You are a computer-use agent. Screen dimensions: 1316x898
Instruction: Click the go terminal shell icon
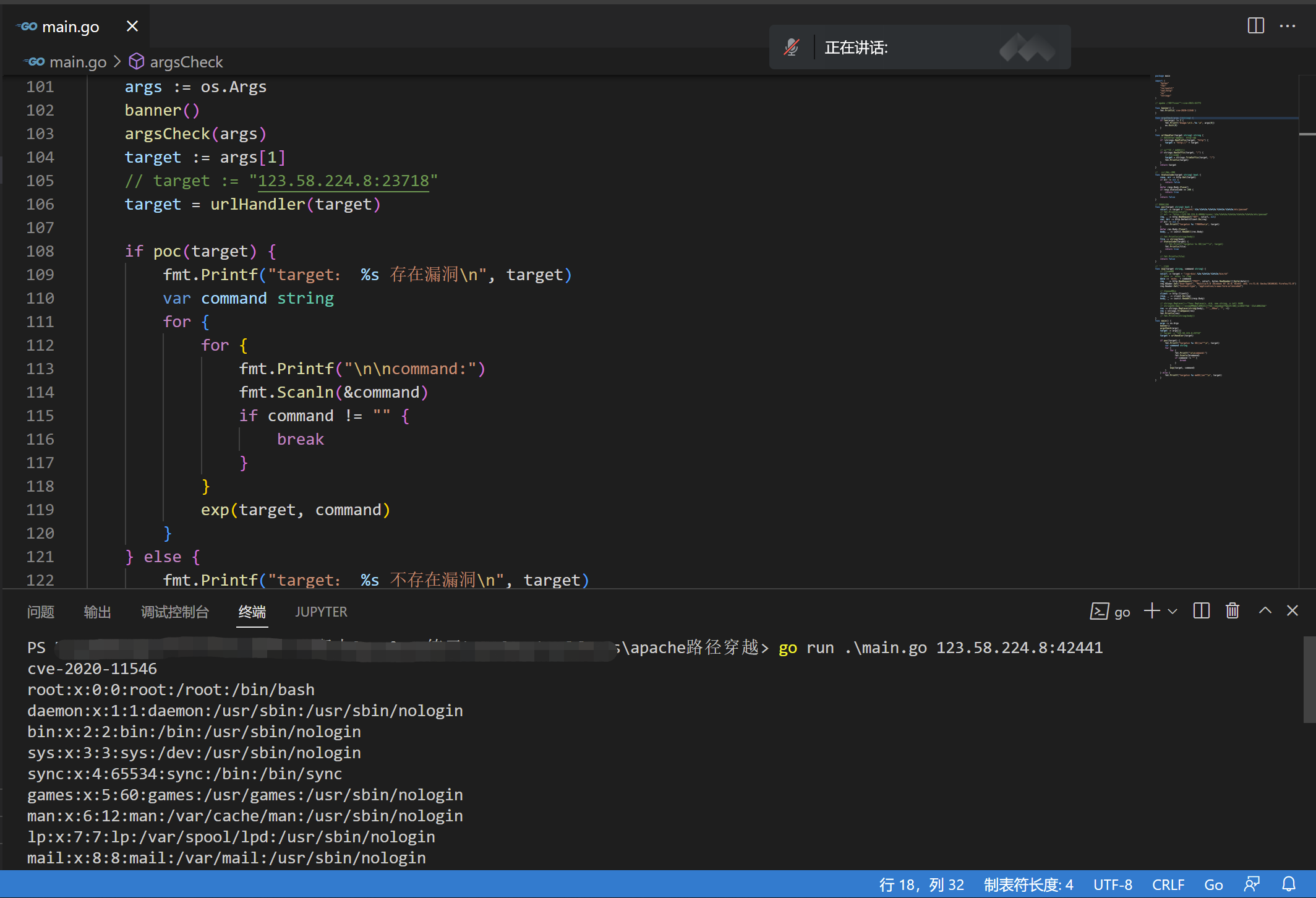click(x=1099, y=611)
